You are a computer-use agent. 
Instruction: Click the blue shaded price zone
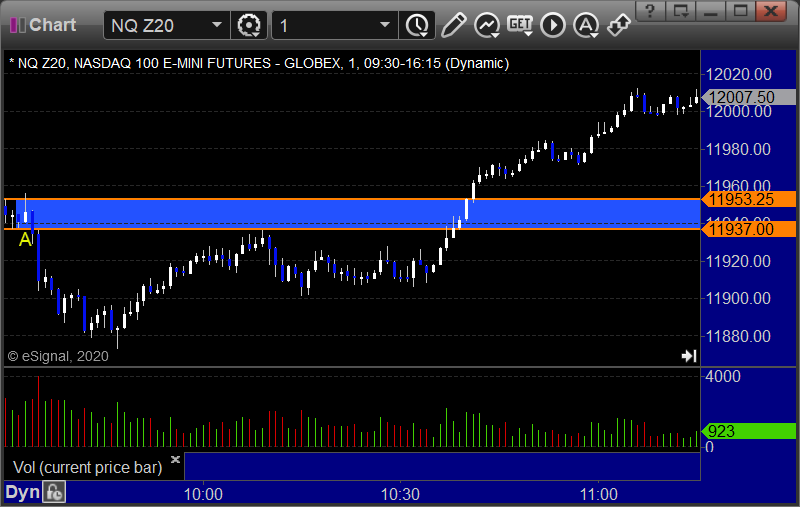(357, 214)
